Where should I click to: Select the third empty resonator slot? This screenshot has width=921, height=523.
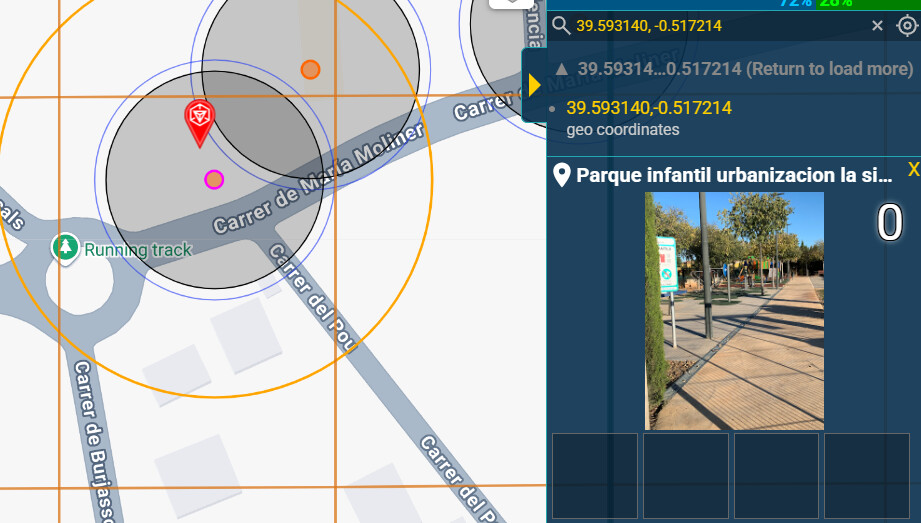coord(777,476)
